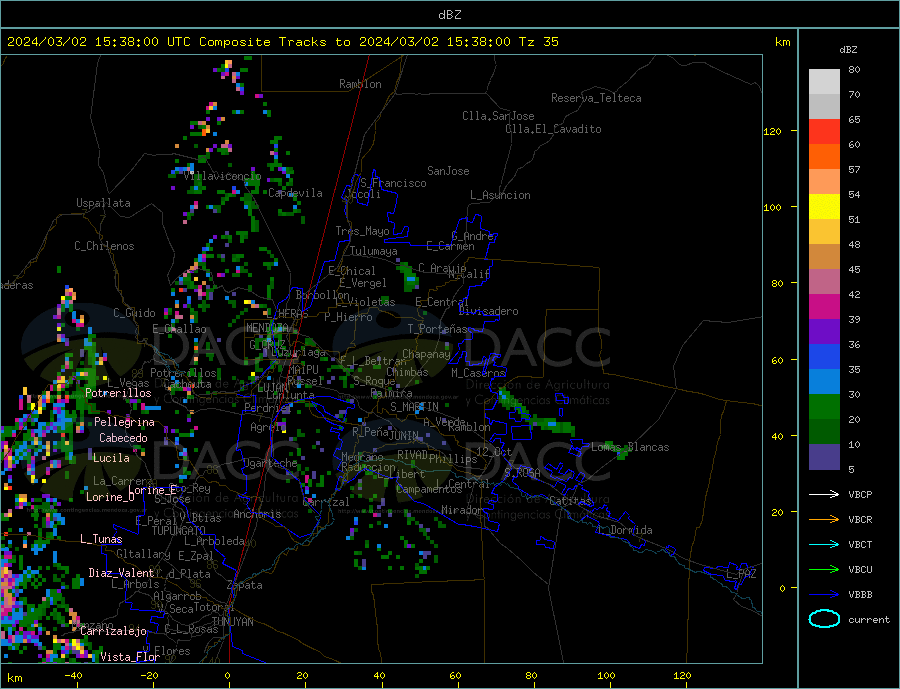The image size is (900, 689).
Task: Select the red 65 dBZ color swatch
Action: pos(824,131)
